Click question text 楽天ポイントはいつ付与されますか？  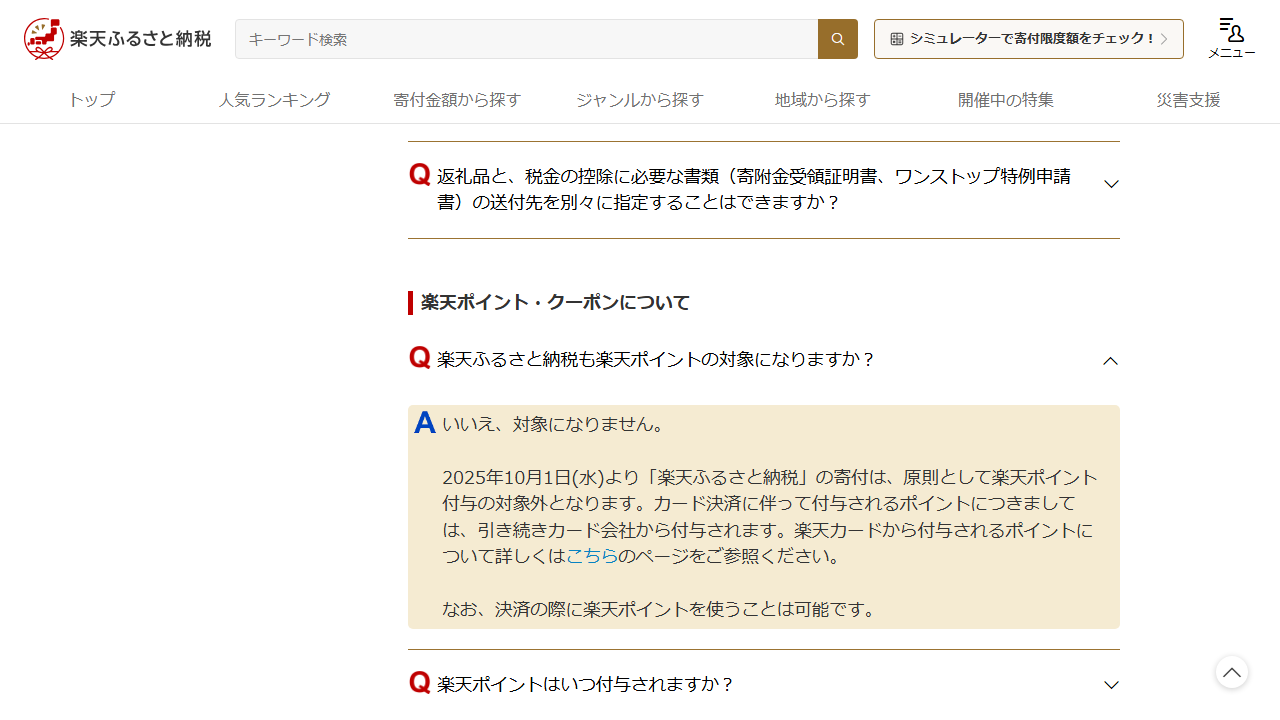click(x=586, y=684)
